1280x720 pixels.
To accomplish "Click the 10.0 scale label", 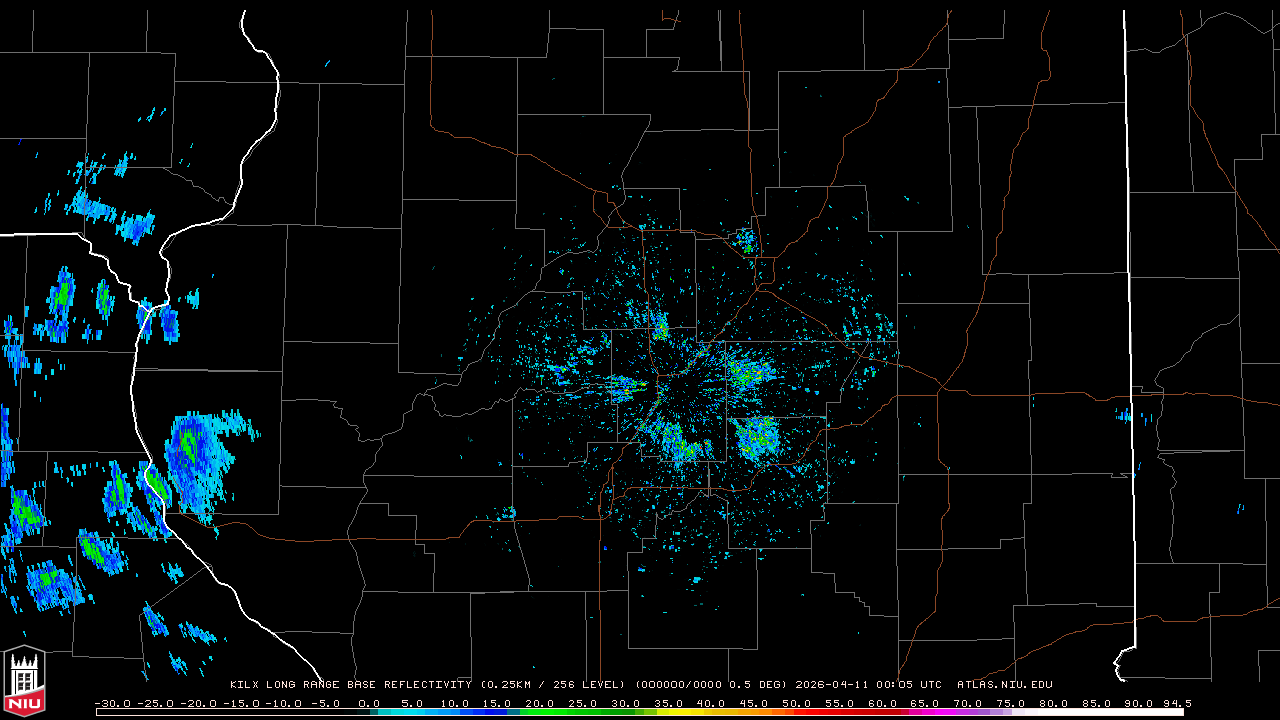I will (455, 704).
